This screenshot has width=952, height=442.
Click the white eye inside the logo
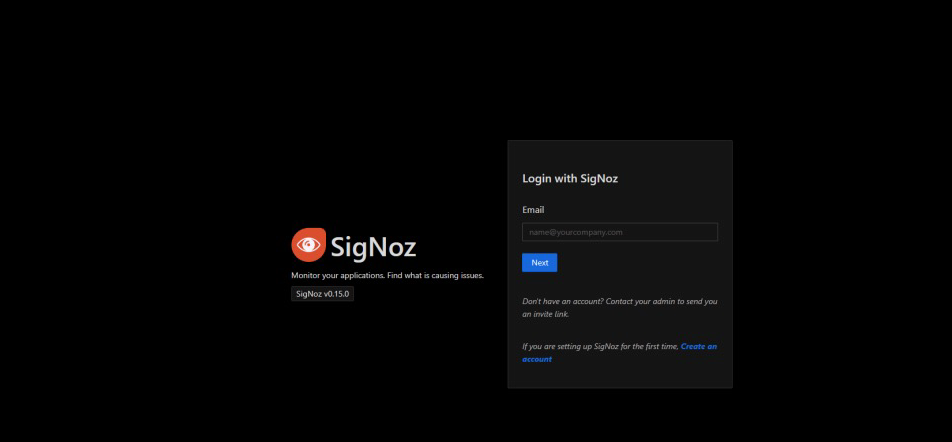(308, 245)
